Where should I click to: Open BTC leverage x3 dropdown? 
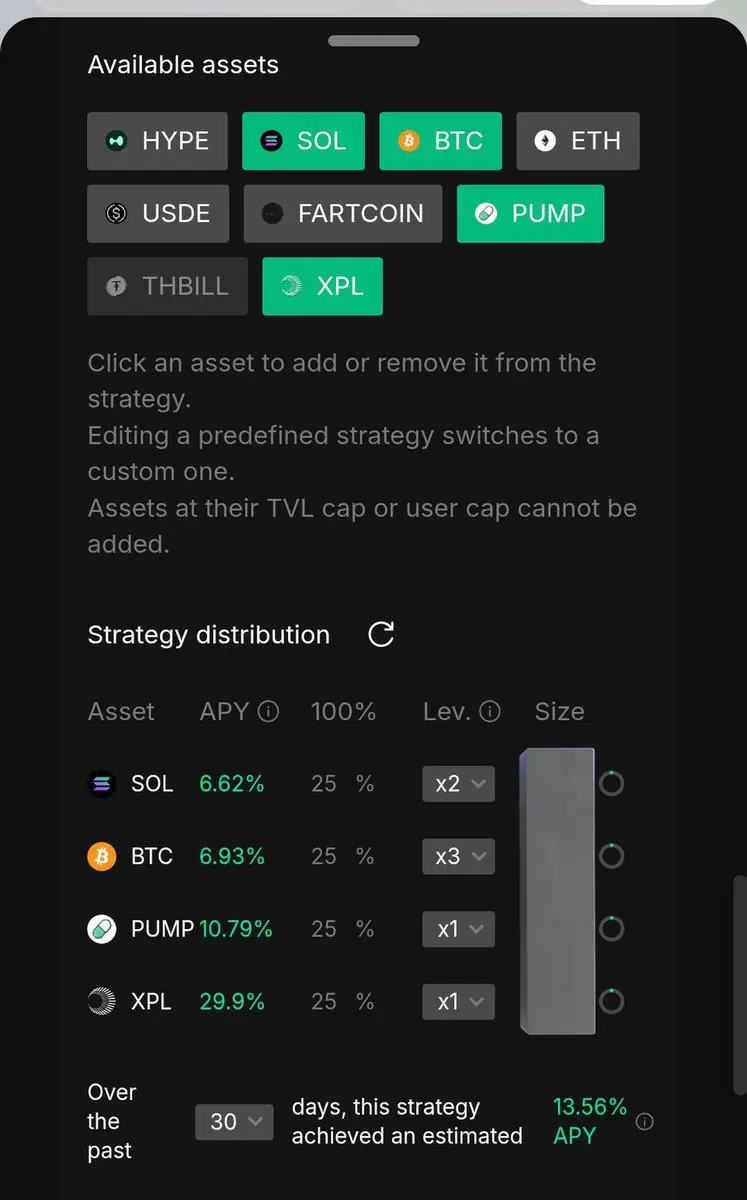pyautogui.click(x=458, y=856)
